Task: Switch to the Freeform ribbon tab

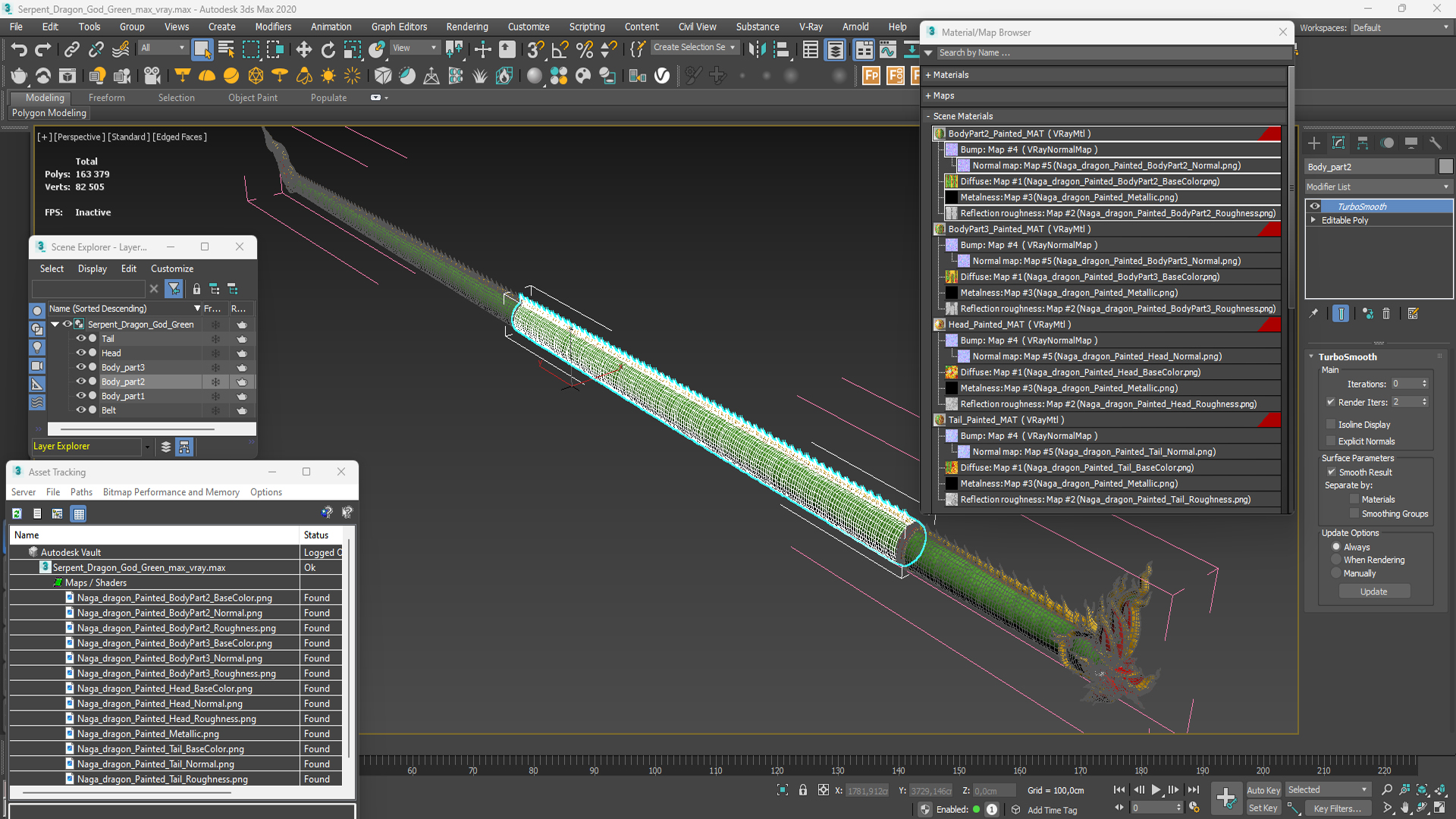Action: (106, 98)
